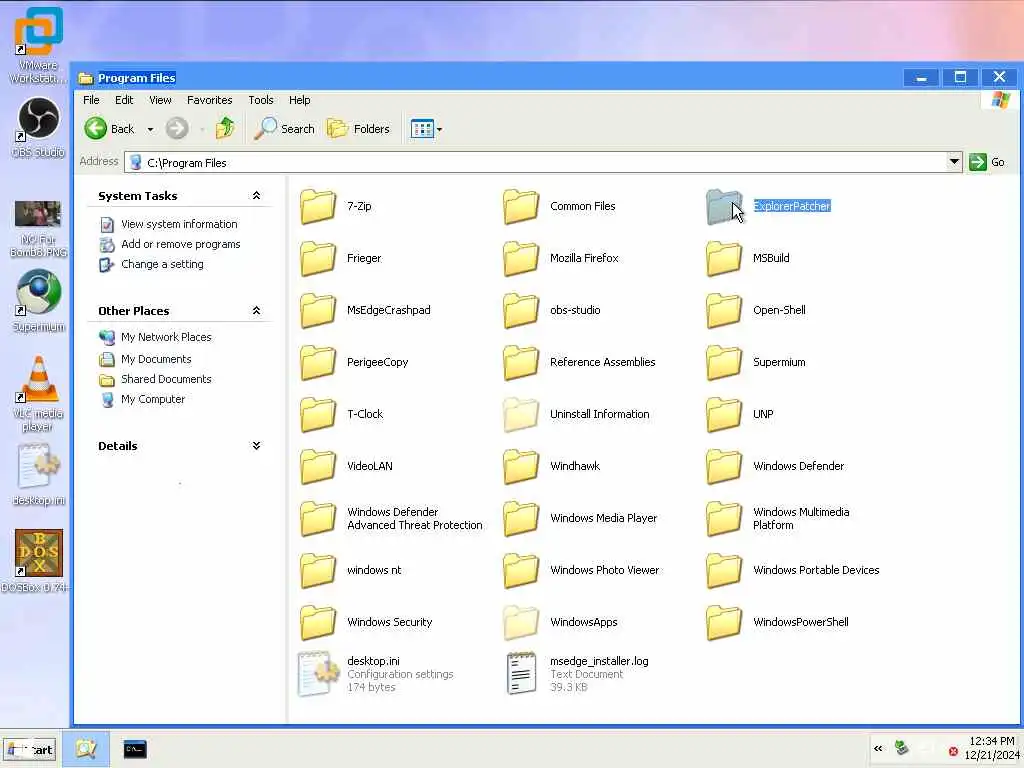
Task: Select the MSBuild folder icon
Action: click(724, 258)
